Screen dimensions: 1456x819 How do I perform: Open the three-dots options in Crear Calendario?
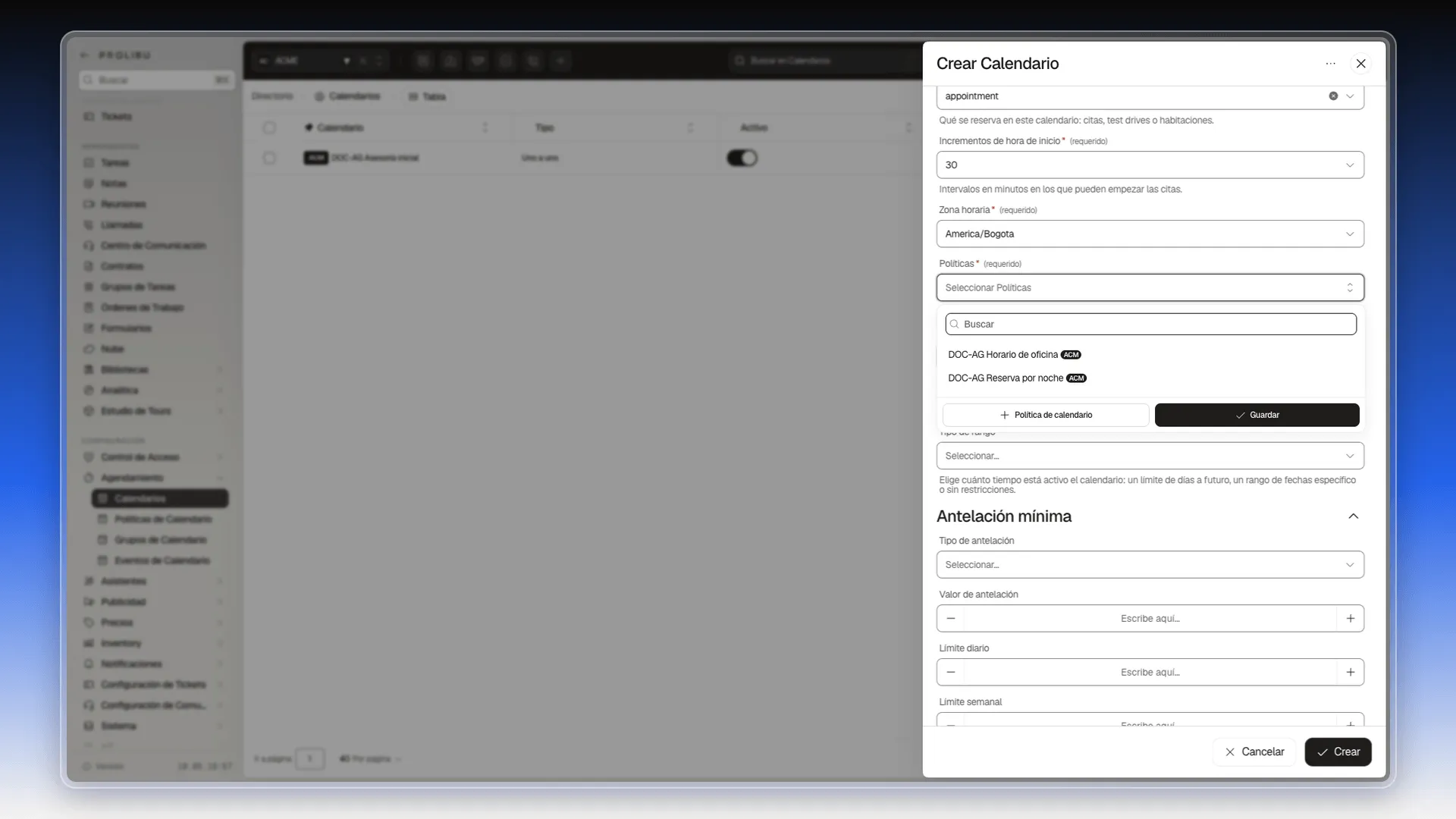[x=1330, y=64]
